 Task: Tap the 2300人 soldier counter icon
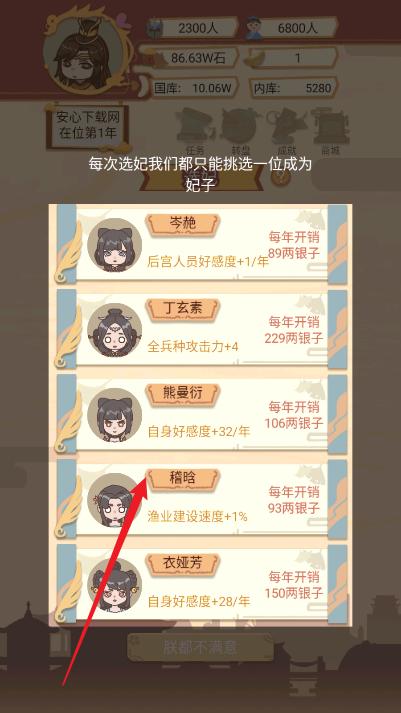[155, 29]
